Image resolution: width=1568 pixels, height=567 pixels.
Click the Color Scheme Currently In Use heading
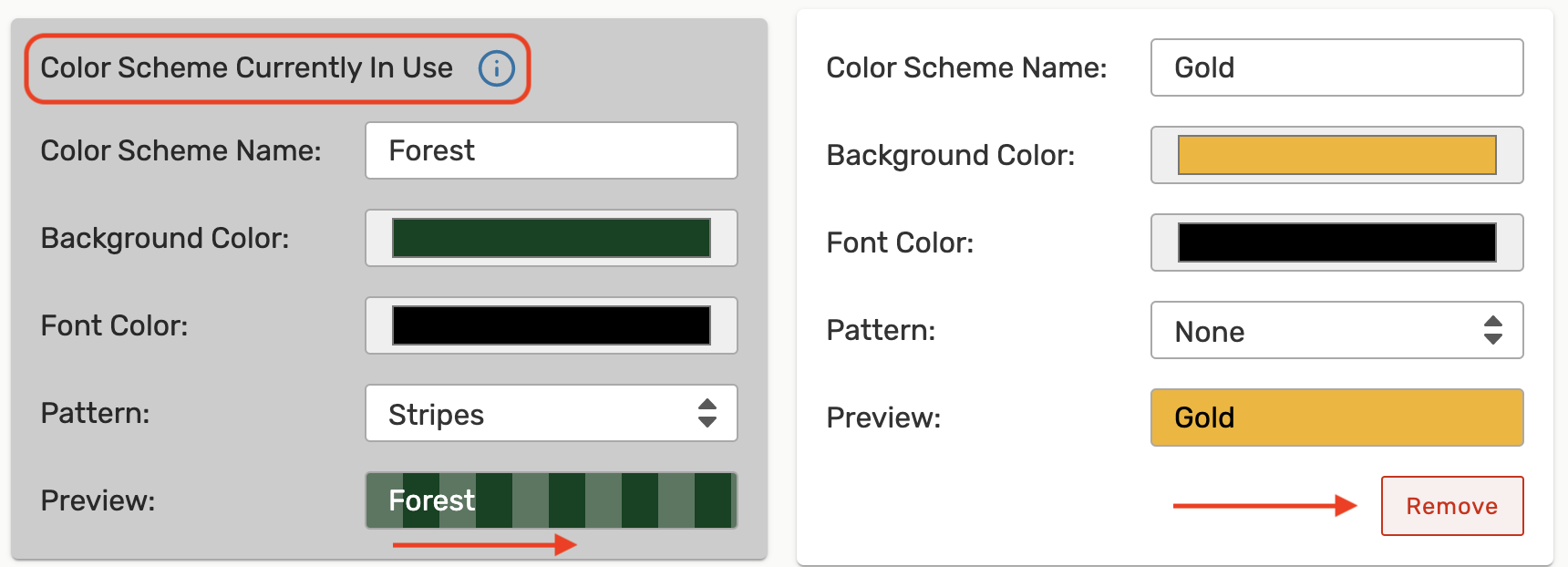[247, 67]
